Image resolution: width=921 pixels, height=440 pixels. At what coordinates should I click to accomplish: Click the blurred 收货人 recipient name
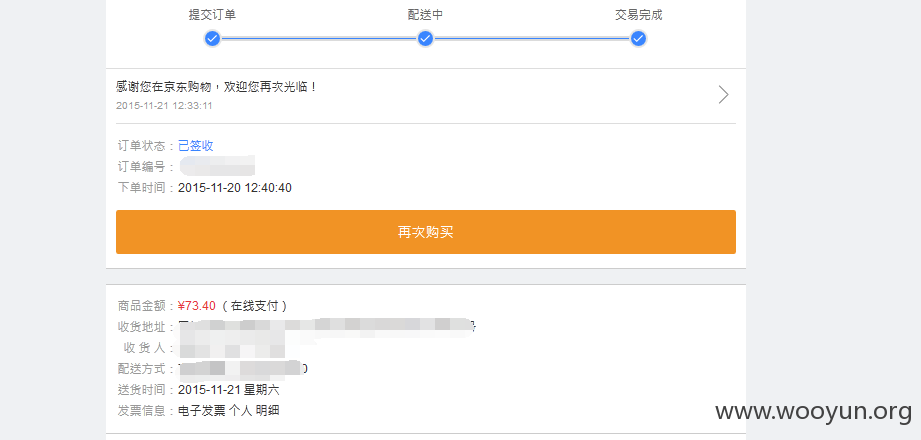pos(231,348)
